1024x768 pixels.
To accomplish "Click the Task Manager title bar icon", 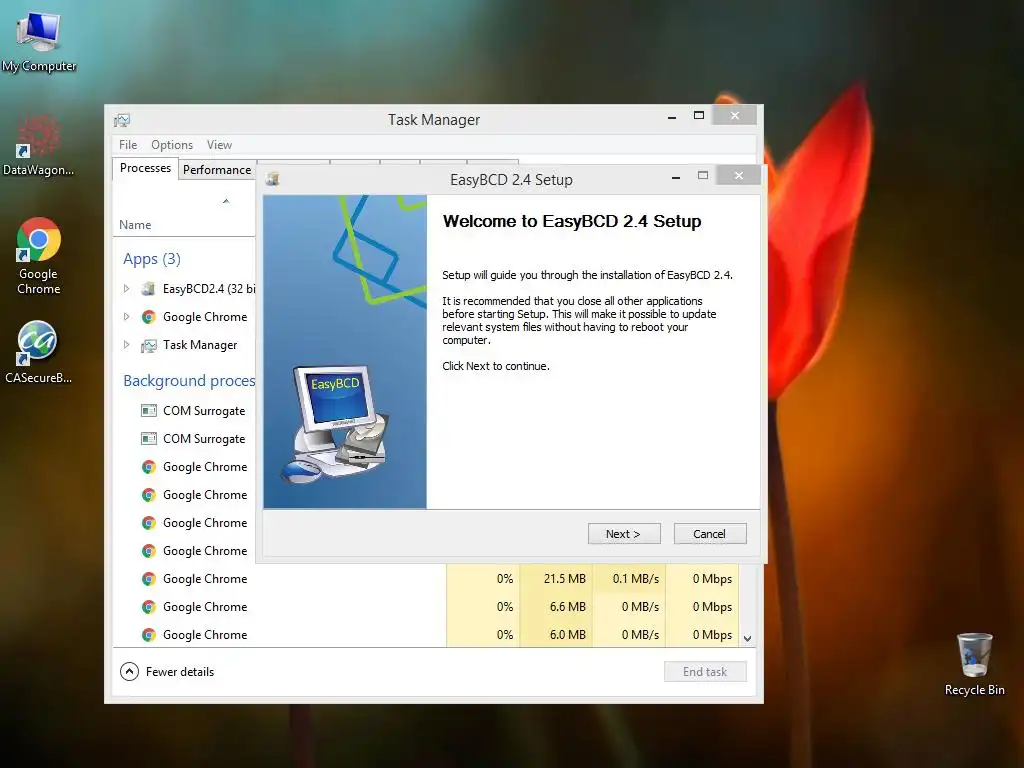I will 122,120.
